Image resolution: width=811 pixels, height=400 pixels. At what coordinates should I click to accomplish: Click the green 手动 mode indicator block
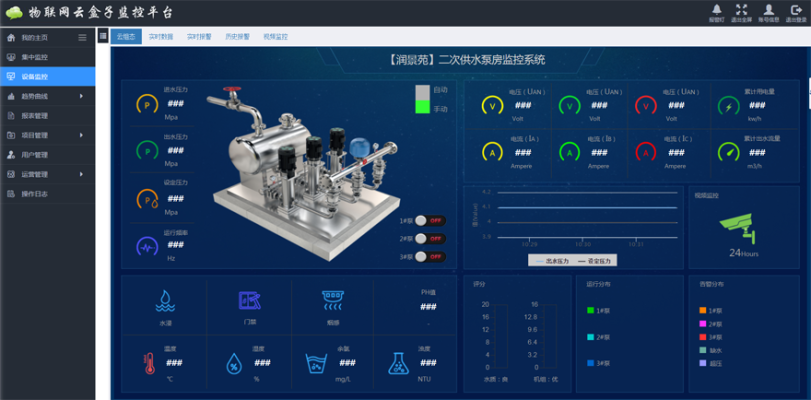[422, 108]
